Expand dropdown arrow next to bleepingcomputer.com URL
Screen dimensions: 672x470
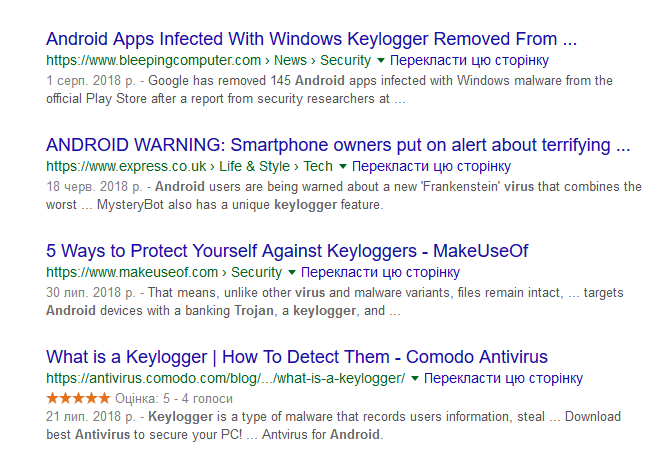tap(380, 61)
